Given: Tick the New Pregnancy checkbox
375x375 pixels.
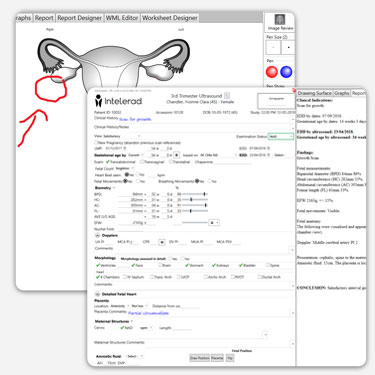Looking at the screenshot, I should coord(96,143).
